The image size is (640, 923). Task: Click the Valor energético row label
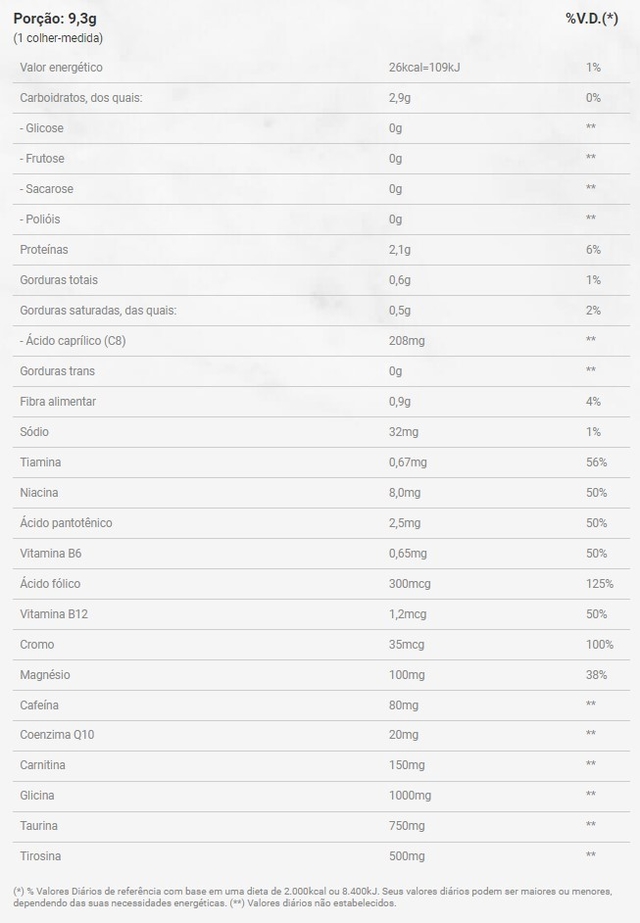[61, 67]
